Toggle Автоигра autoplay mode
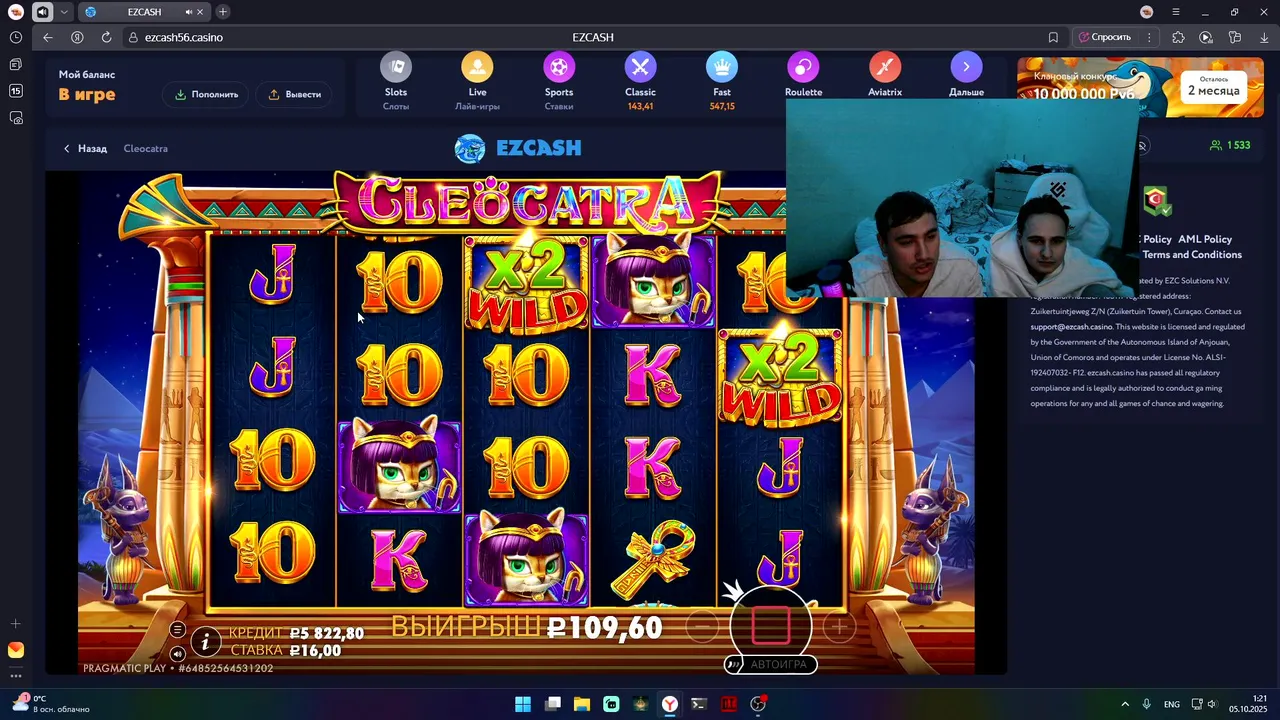This screenshot has height=720, width=1280. (770, 664)
